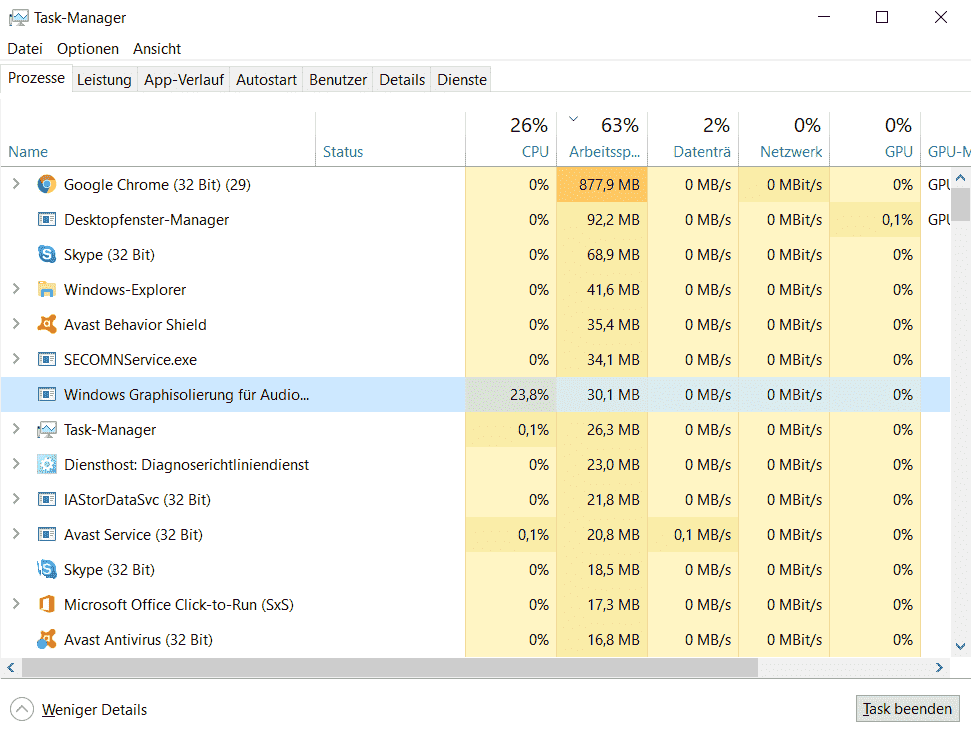
Task: Select the Desktopfenster-Manager process name
Action: coord(146,220)
